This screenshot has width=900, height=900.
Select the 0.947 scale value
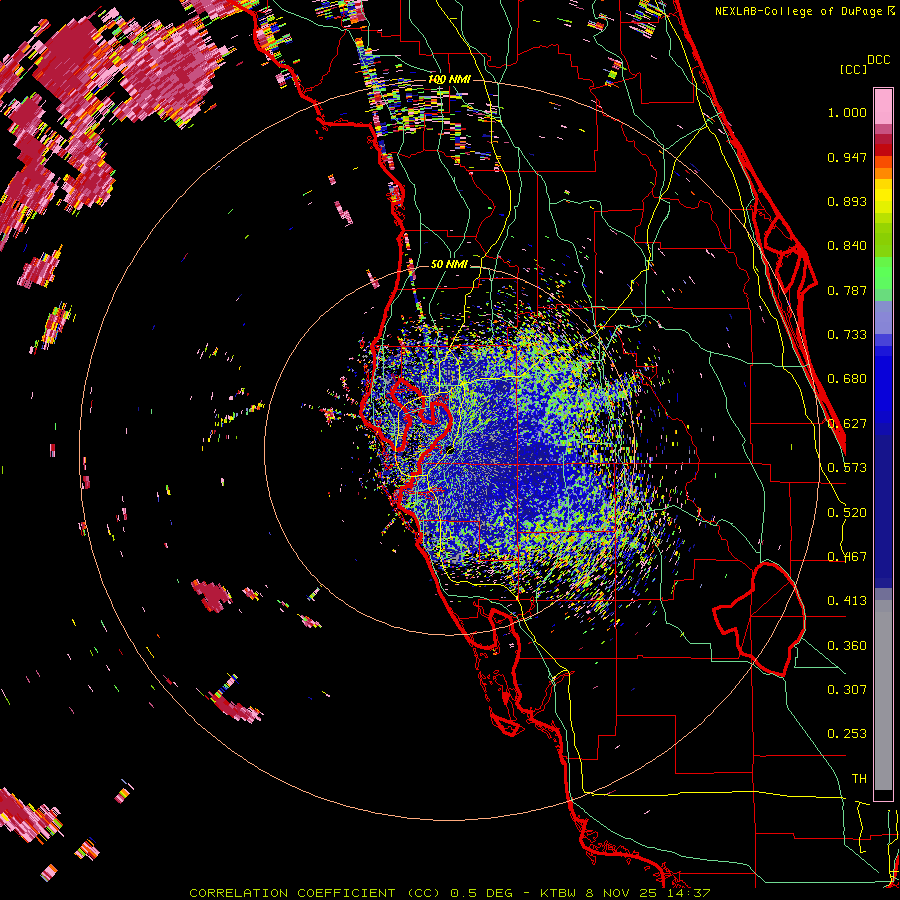[847, 157]
